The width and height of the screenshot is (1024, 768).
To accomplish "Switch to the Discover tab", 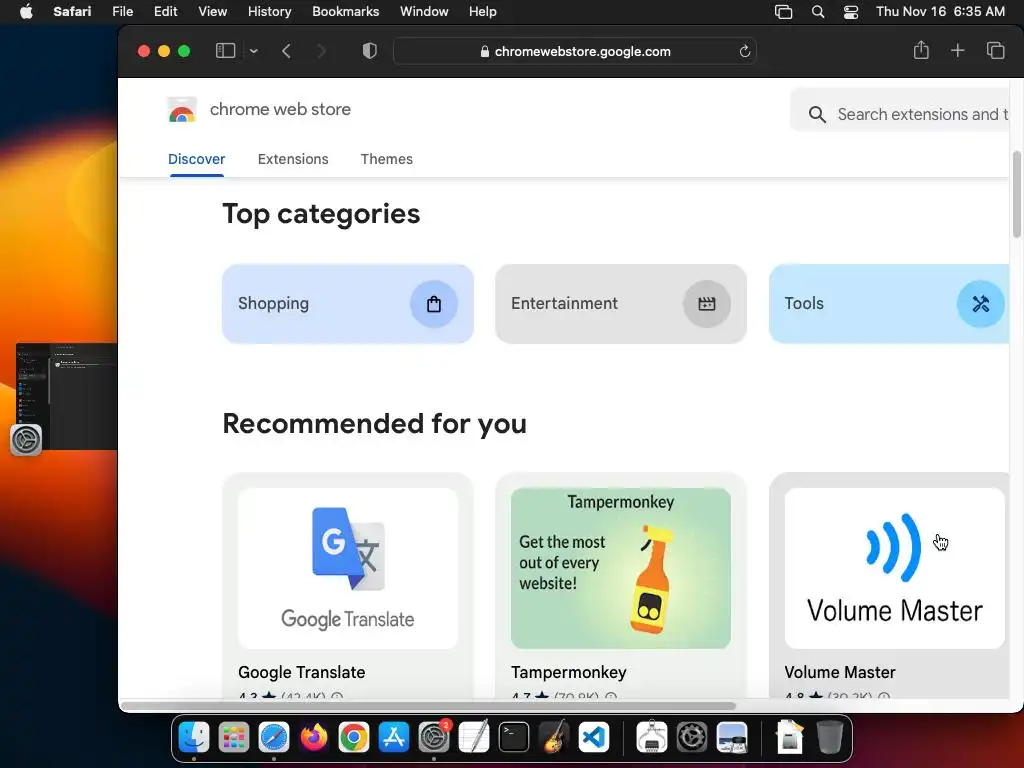I will click(x=197, y=159).
